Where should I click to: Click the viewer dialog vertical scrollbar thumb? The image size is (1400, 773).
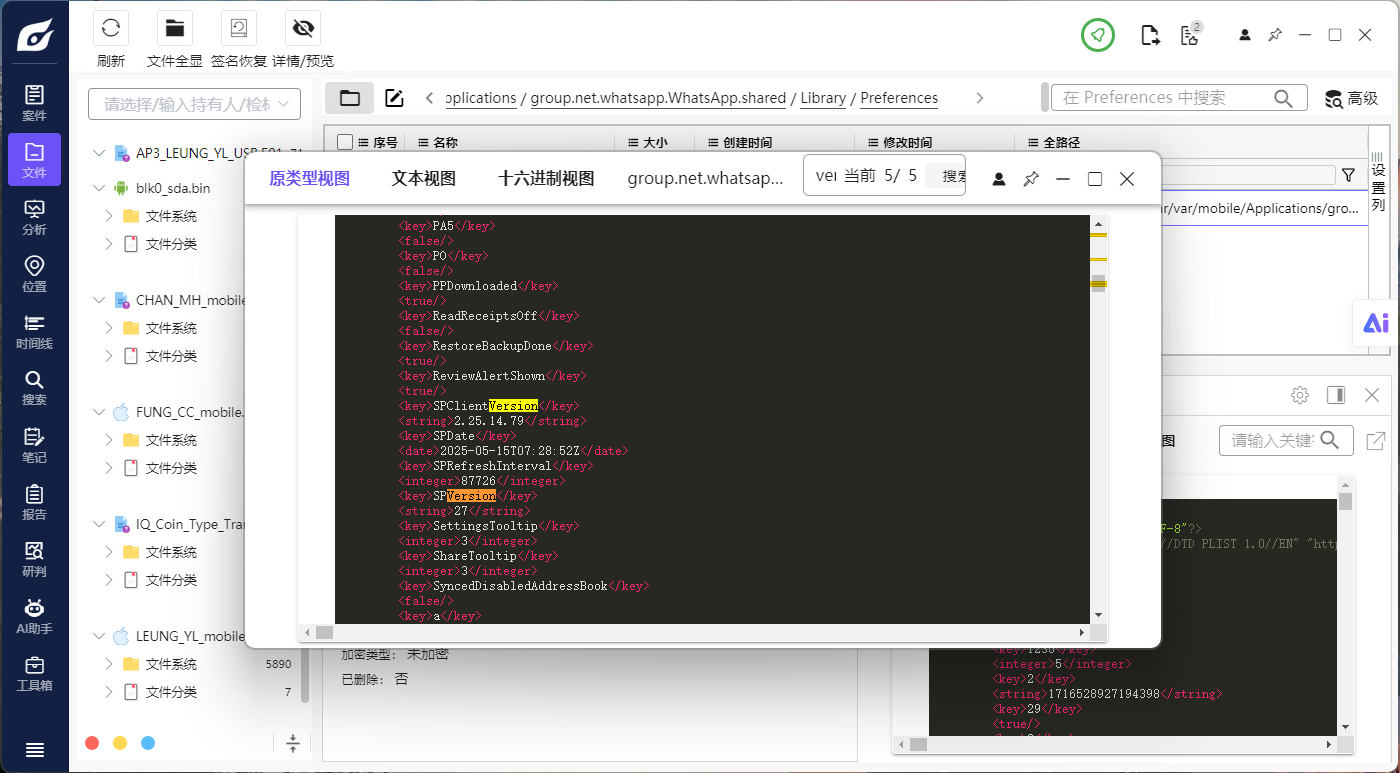coord(1098,282)
